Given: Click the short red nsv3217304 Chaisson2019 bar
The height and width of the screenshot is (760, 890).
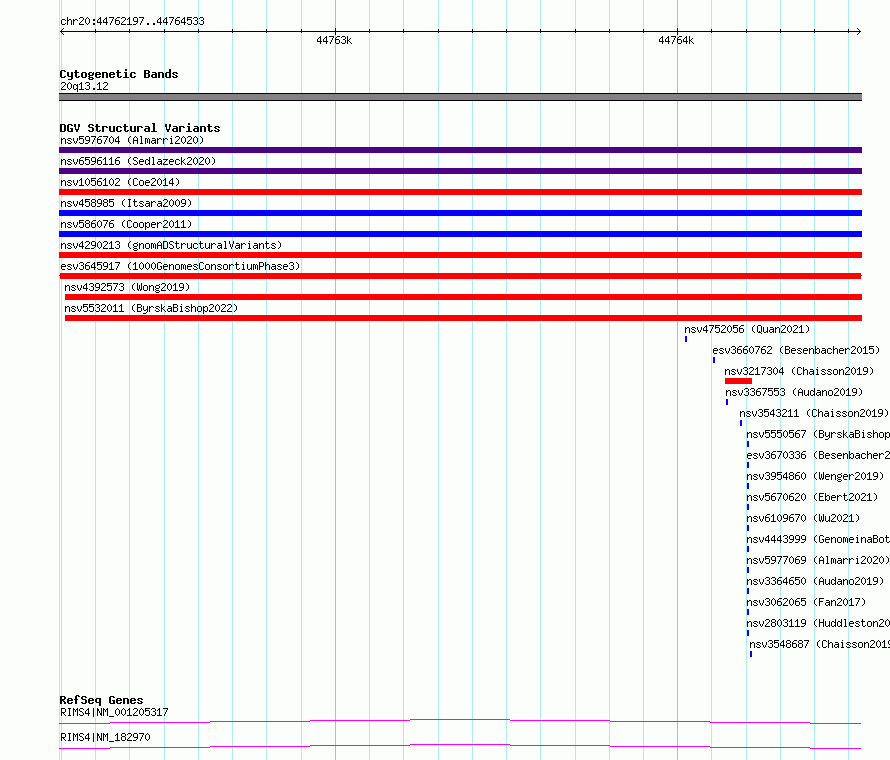Looking at the screenshot, I should 738,381.
